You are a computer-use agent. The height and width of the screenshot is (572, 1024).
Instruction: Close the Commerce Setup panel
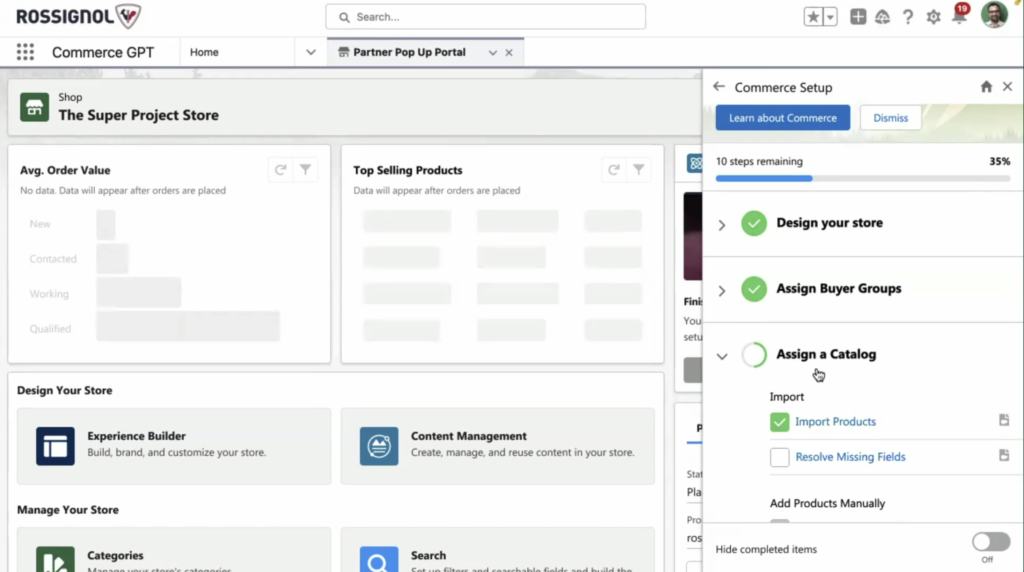click(x=1008, y=87)
